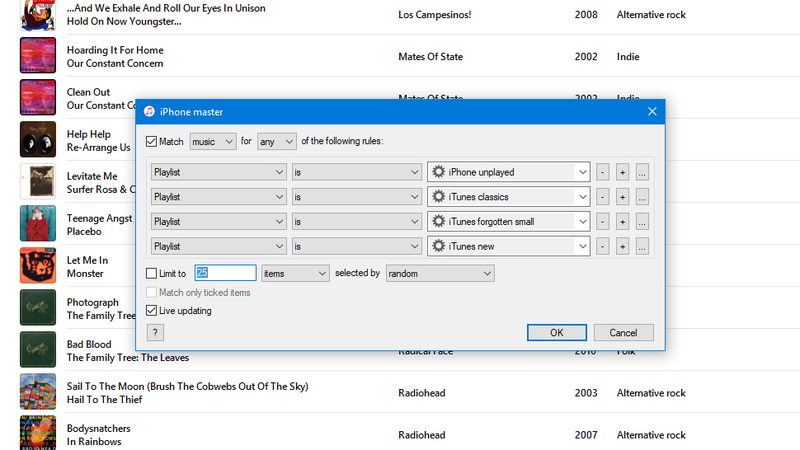Open 'is' operator dropdown in iTunes forgotten small row
This screenshot has height=450, width=800.
(x=357, y=221)
